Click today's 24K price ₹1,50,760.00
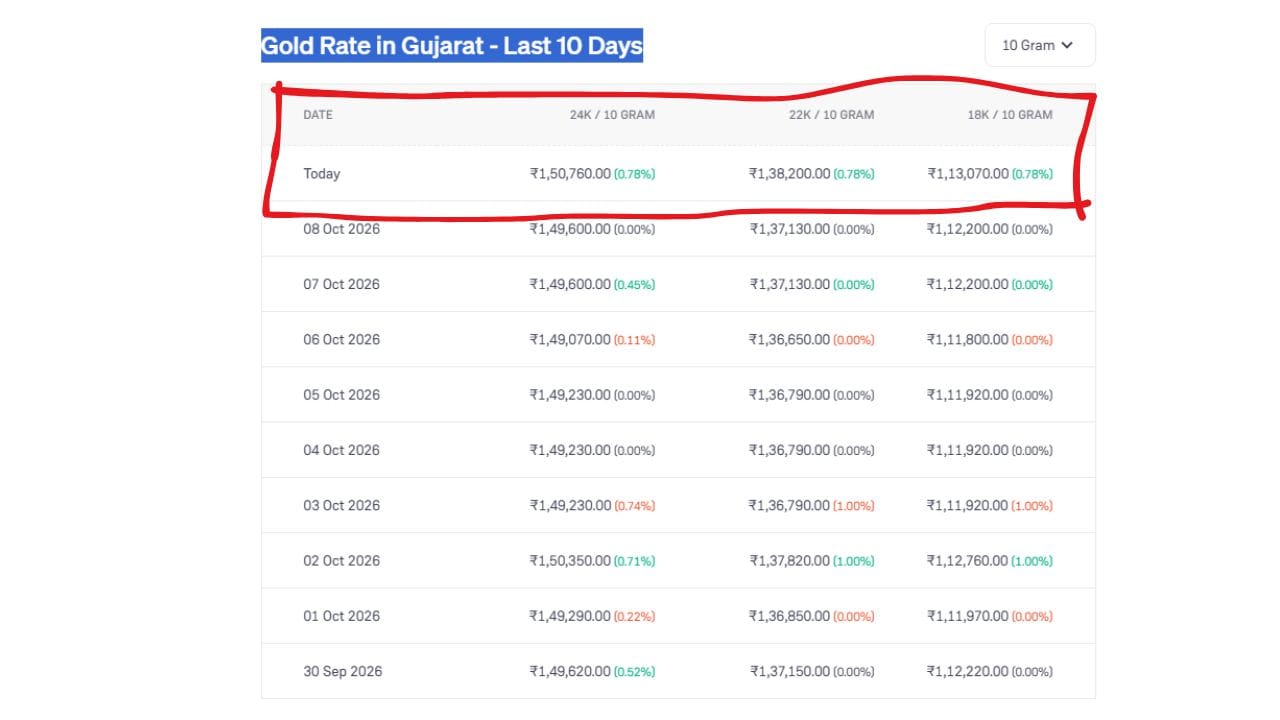 pyautogui.click(x=570, y=174)
